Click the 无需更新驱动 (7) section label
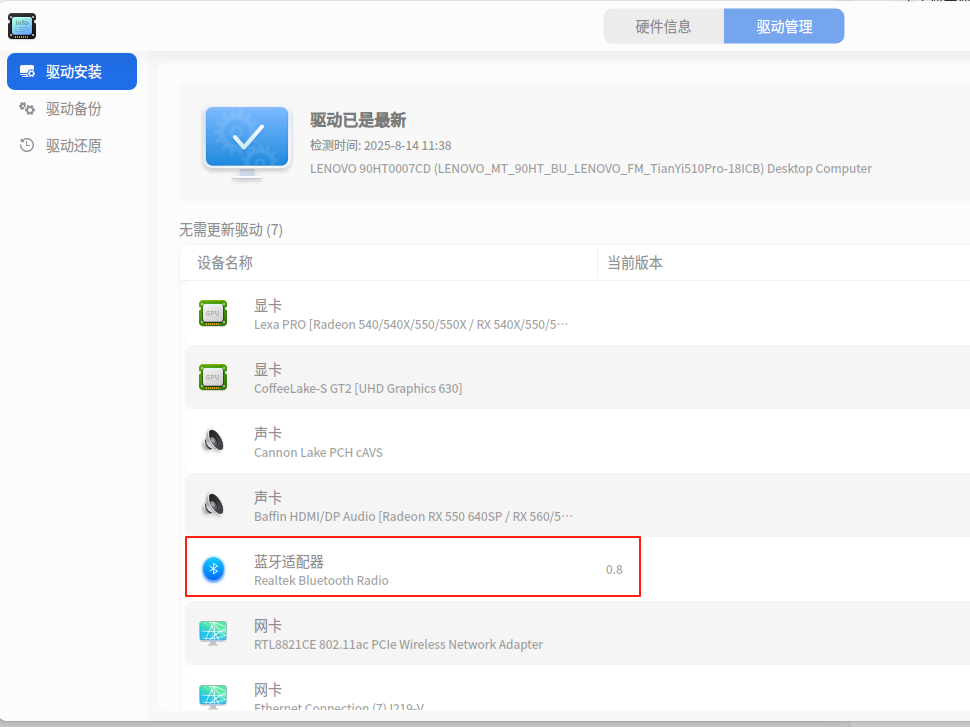The height and width of the screenshot is (727, 970). [x=231, y=230]
